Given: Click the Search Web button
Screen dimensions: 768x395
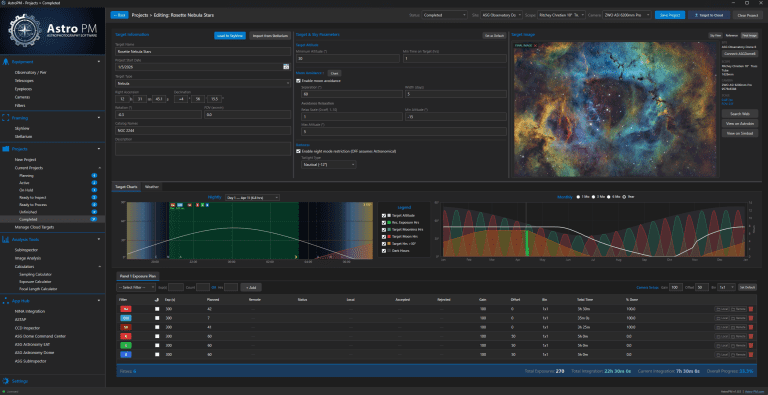Looking at the screenshot, I should point(740,113).
